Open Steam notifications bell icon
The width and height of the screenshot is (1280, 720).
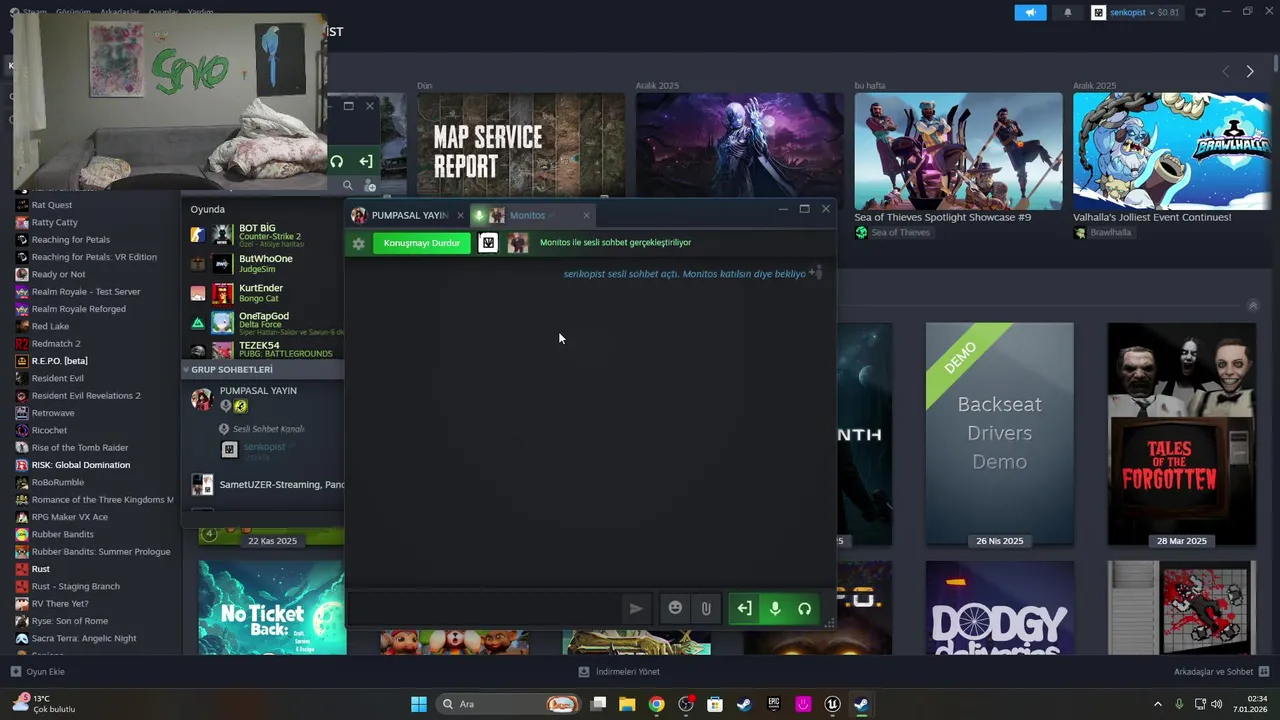point(1067,12)
